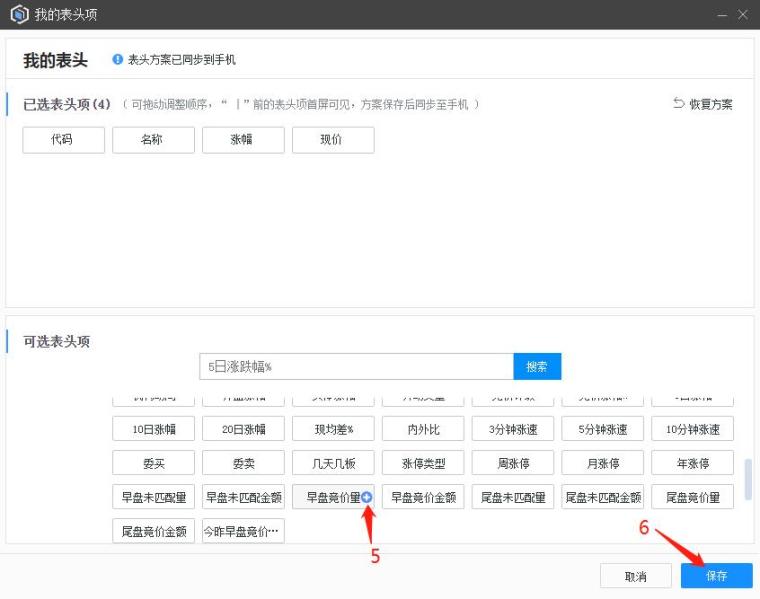
Task: Click the vertical scrollbar of optional headers
Action: pos(748,479)
